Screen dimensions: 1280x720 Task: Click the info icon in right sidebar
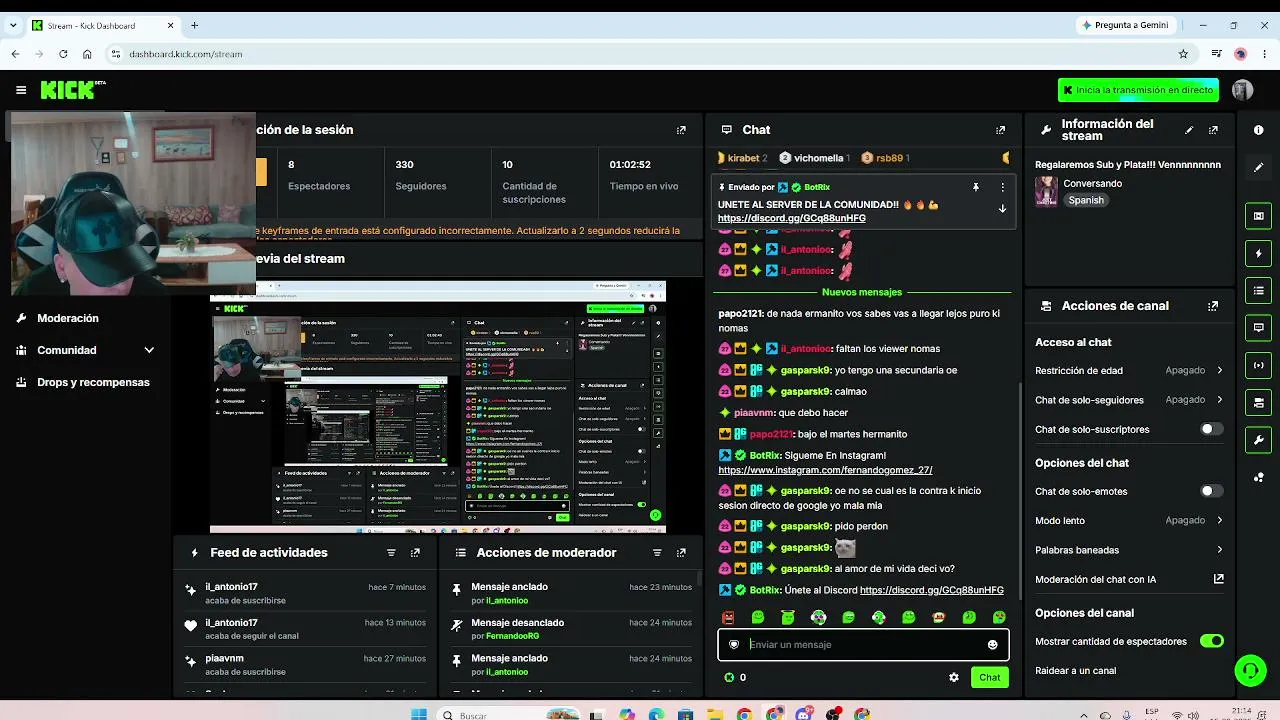point(1258,130)
